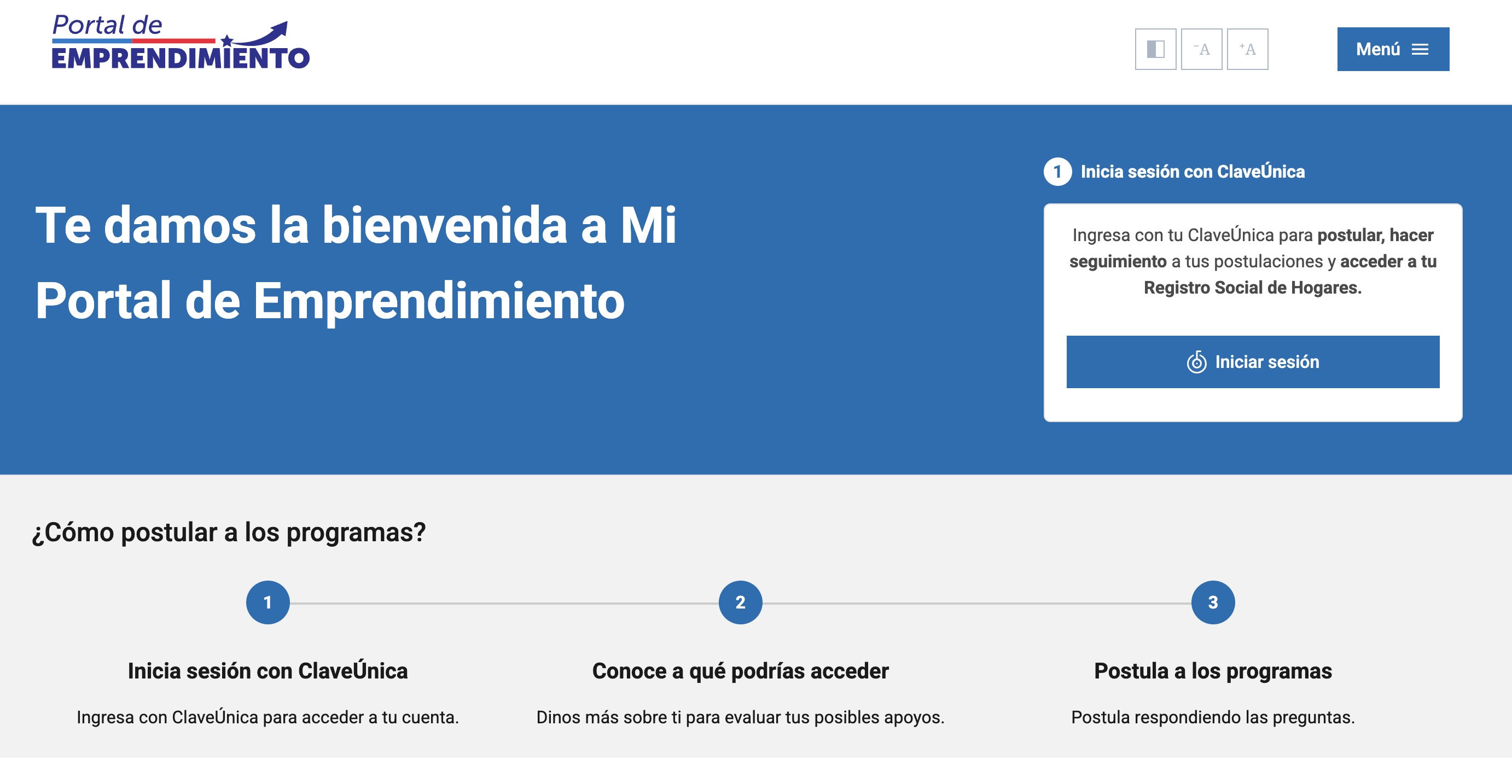This screenshot has height=784, width=1512.
Task: Open the Menú button
Action: tap(1393, 49)
